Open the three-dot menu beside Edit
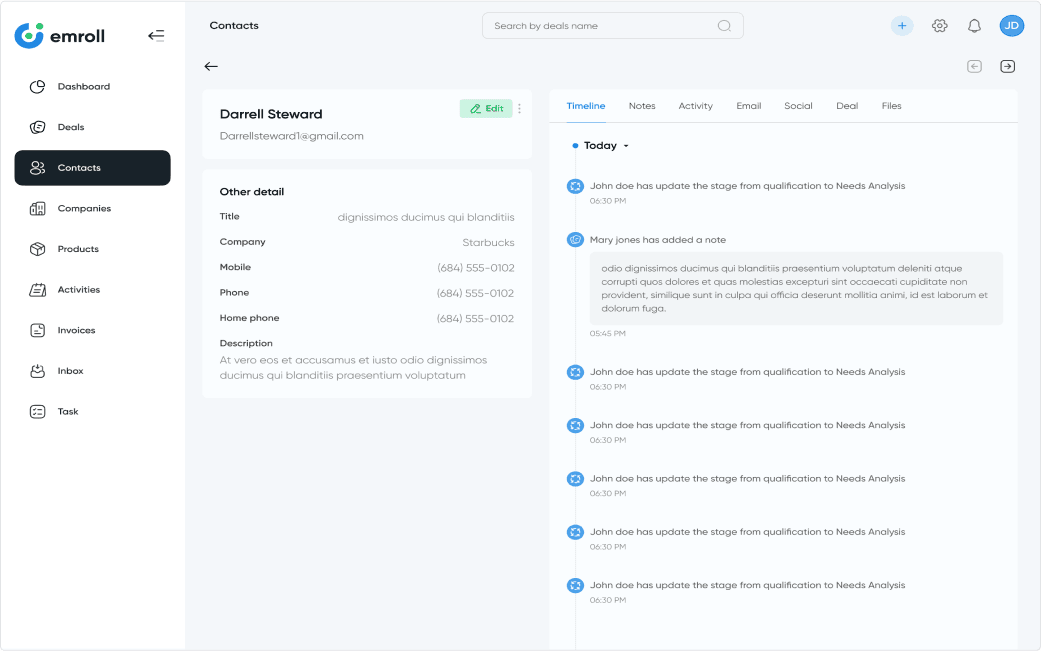 [519, 108]
